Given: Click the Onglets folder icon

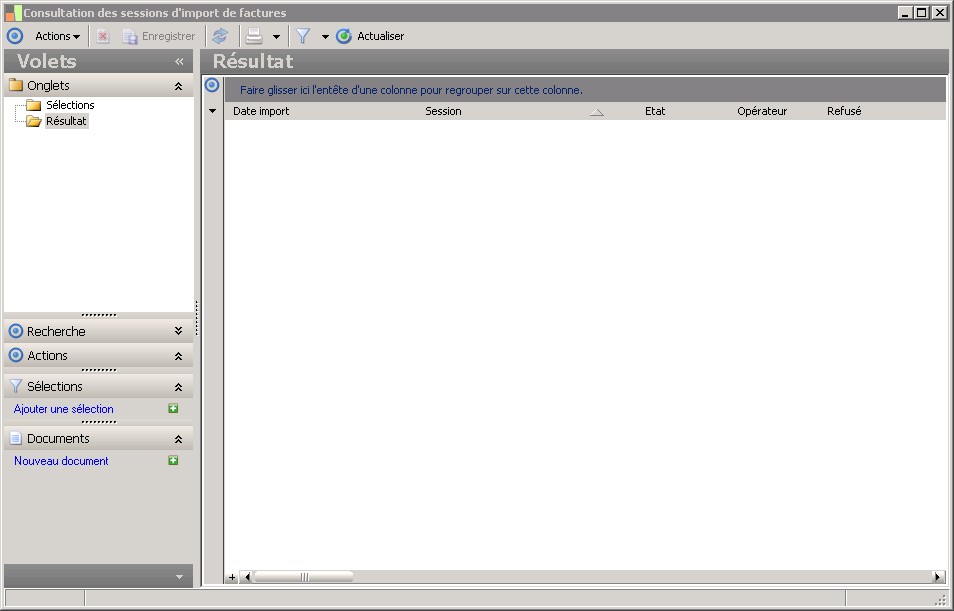Looking at the screenshot, I should tap(16, 85).
